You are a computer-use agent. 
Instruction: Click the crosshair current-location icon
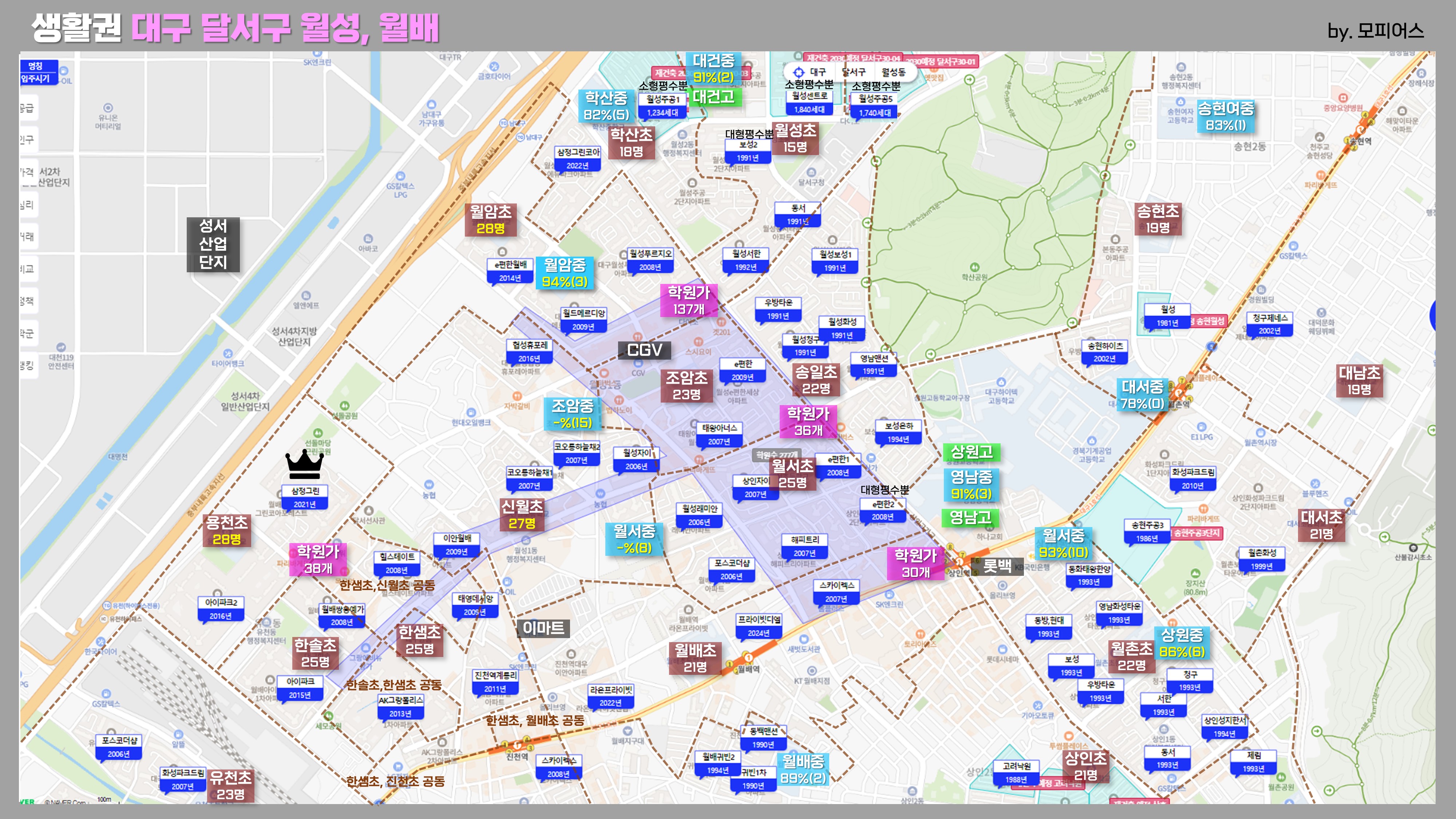pyautogui.click(x=798, y=72)
